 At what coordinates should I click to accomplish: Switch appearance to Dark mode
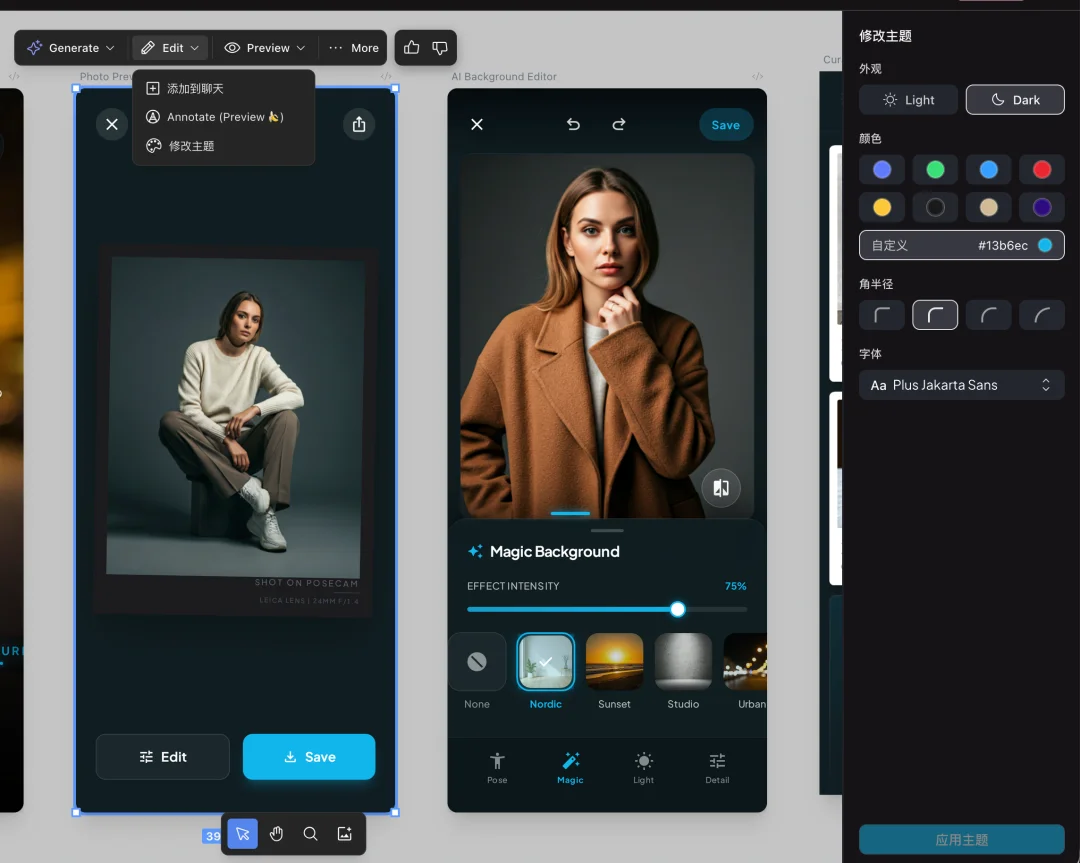(1014, 100)
